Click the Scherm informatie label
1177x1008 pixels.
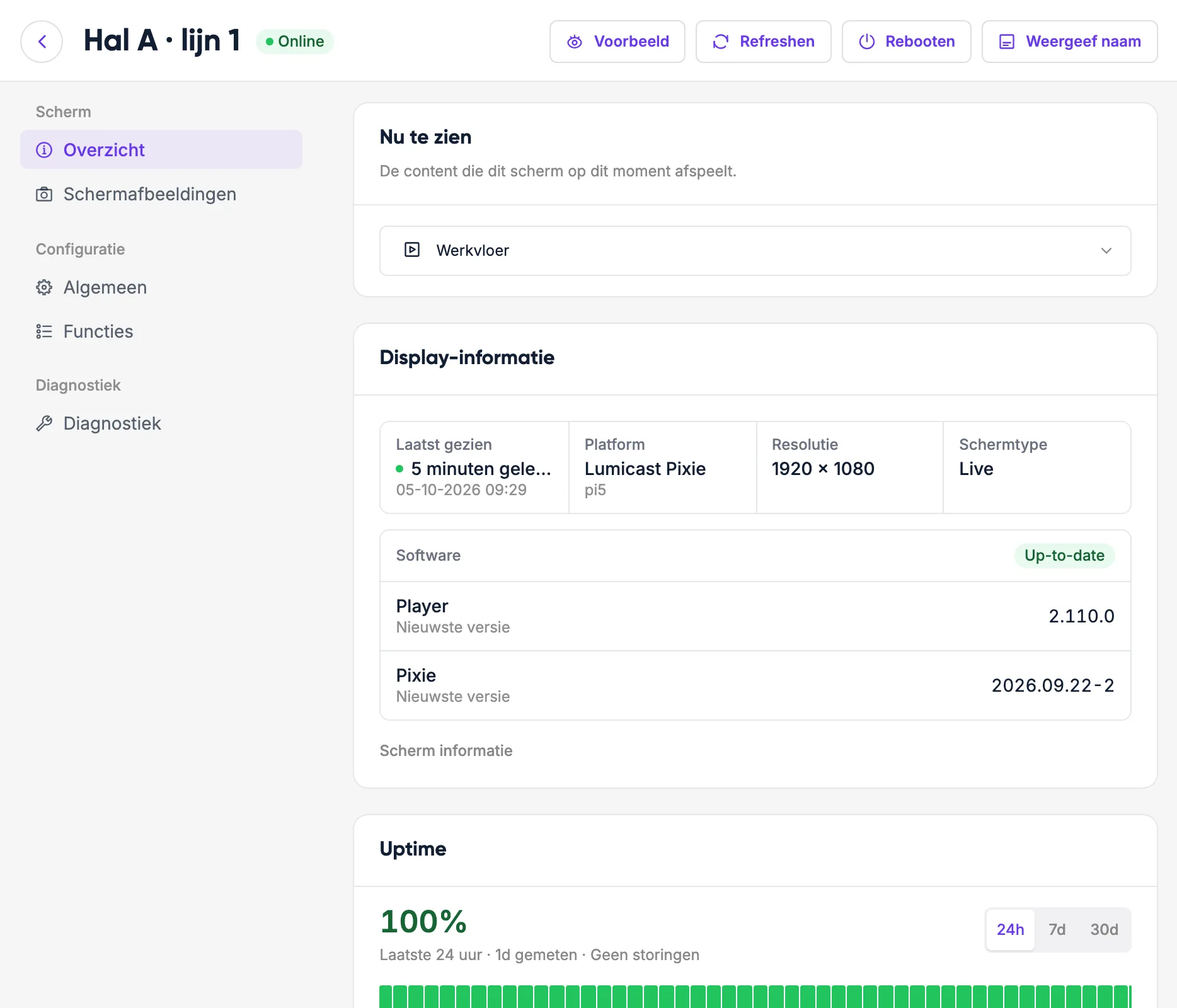pyautogui.click(x=446, y=750)
